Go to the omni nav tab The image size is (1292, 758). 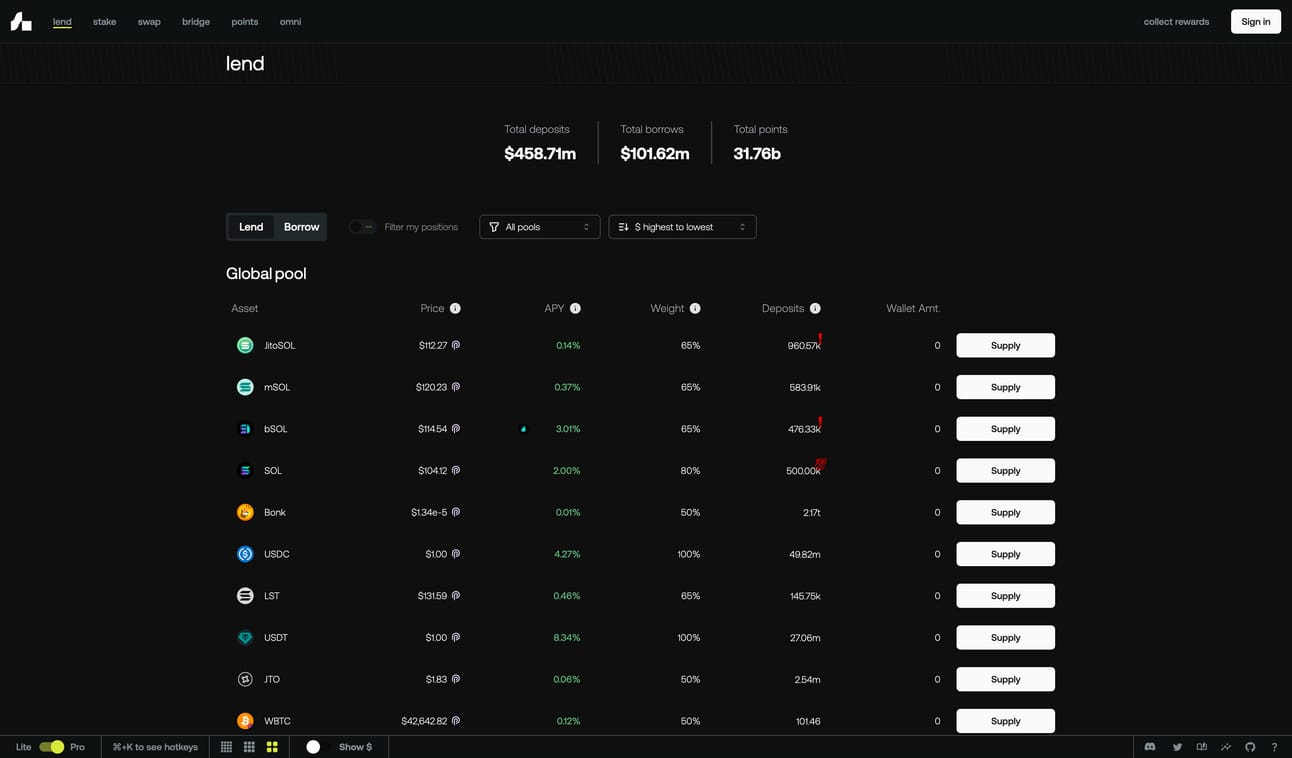point(290,22)
